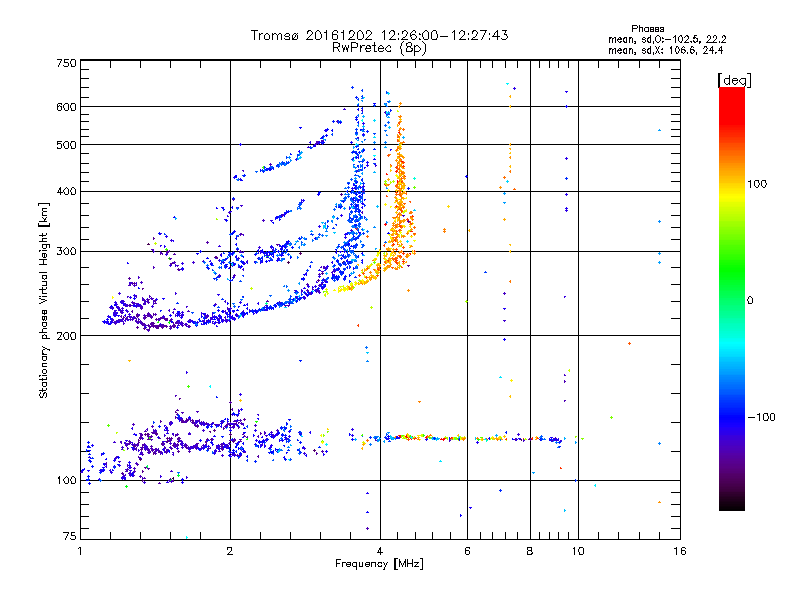
Task: Click the phase colorbar gradient
Action: (732, 298)
